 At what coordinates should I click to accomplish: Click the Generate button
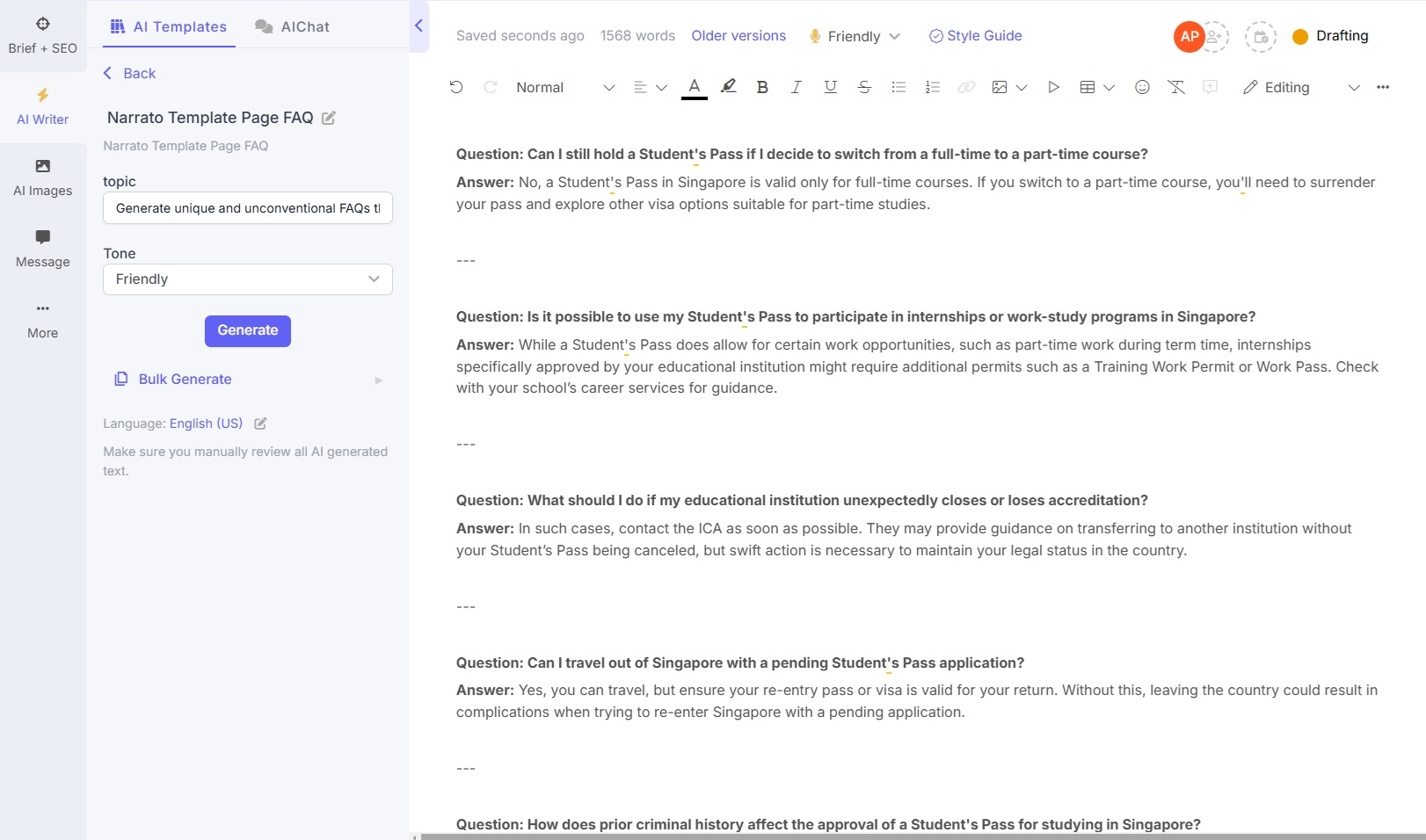pos(248,330)
